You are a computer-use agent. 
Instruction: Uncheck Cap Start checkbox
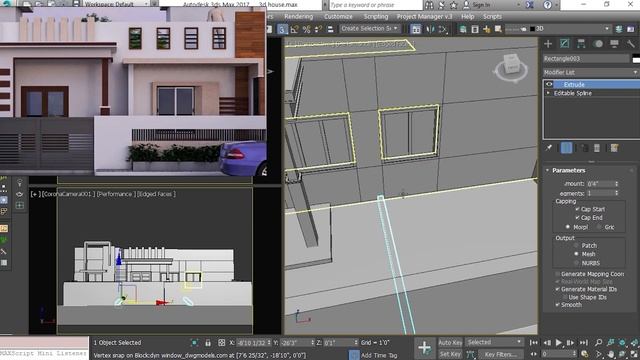(x=577, y=209)
